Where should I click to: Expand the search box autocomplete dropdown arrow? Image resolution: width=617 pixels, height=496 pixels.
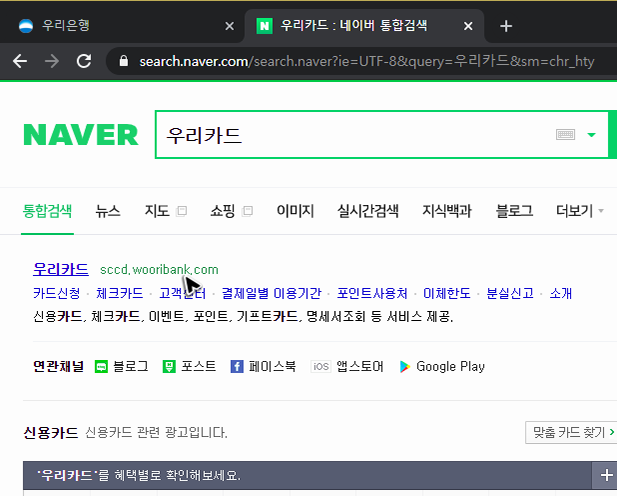tap(591, 135)
